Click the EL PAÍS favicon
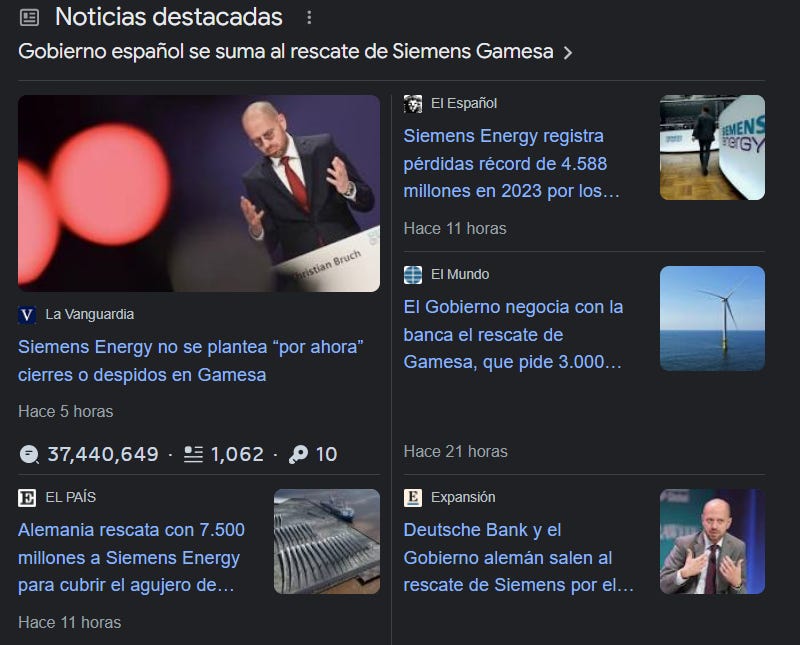 [x=27, y=498]
